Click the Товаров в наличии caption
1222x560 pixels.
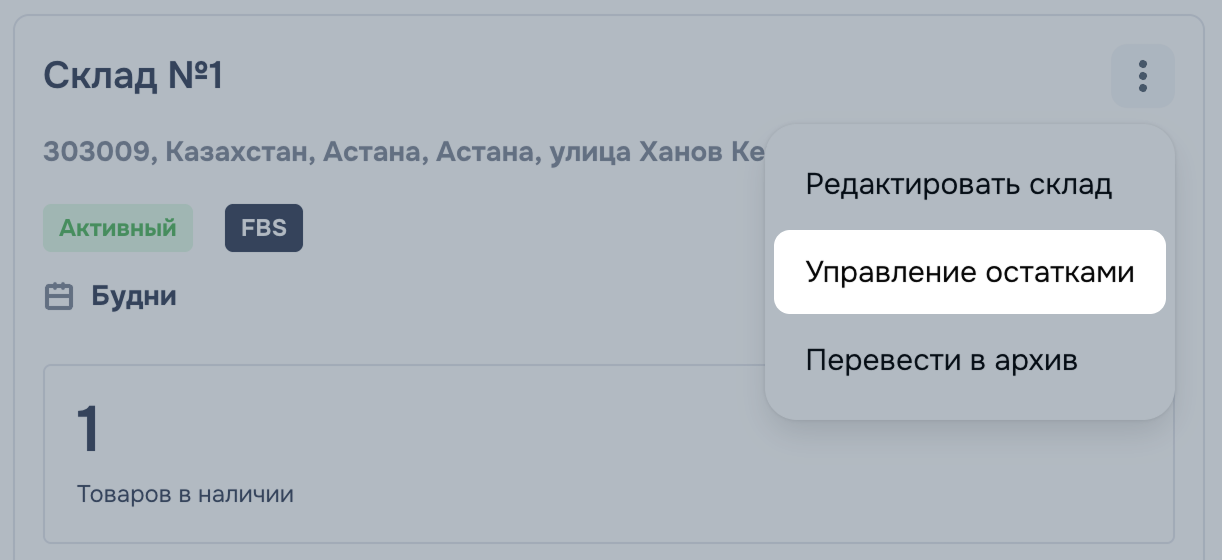[x=185, y=494]
